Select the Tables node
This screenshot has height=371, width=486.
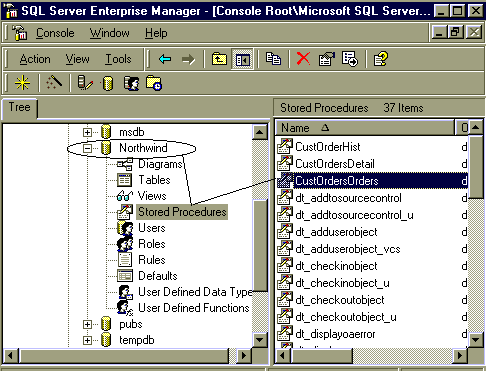click(x=154, y=180)
